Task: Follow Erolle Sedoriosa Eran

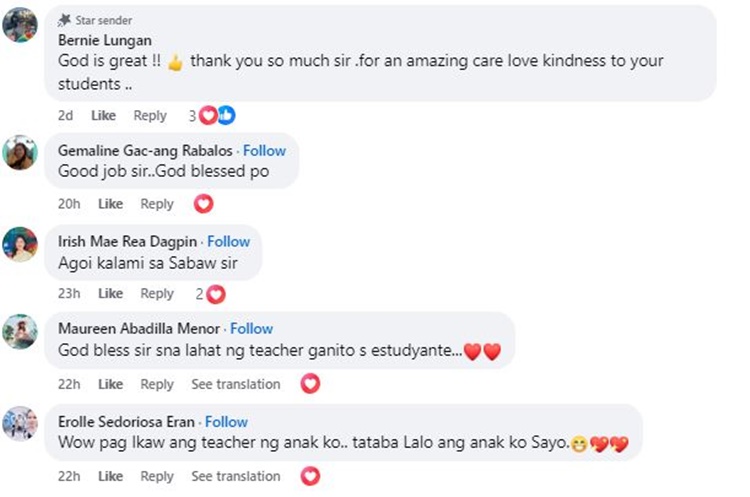Action: click(226, 422)
